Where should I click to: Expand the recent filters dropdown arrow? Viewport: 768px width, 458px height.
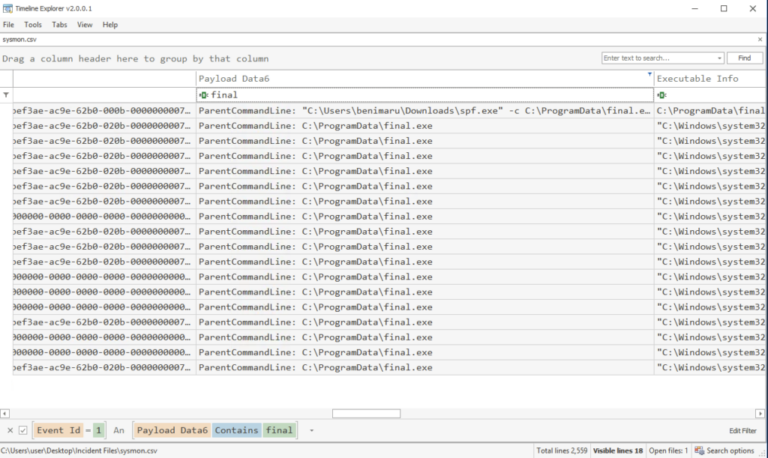311,430
